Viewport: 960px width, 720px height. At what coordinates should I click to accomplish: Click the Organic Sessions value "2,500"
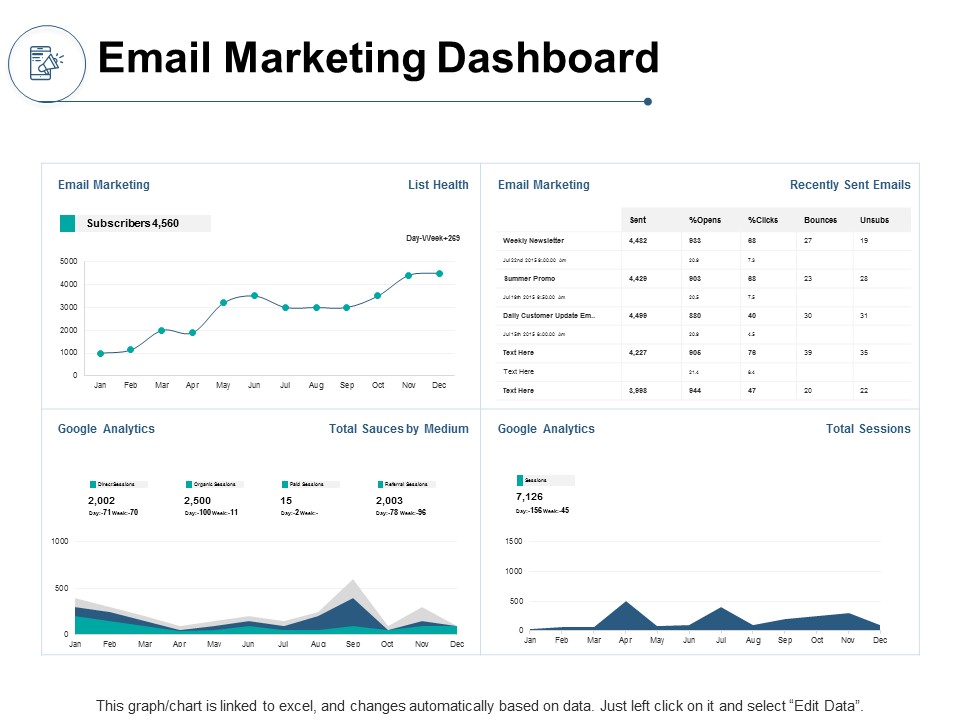click(x=197, y=501)
